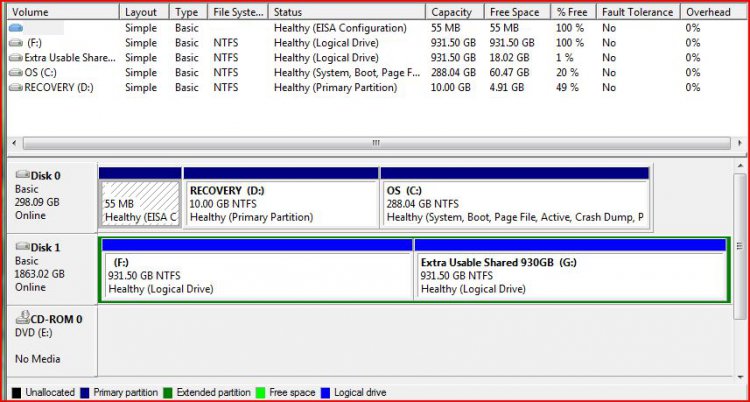The height and width of the screenshot is (402, 750).
Task: Sort by the Type column header
Action: [x=188, y=12]
